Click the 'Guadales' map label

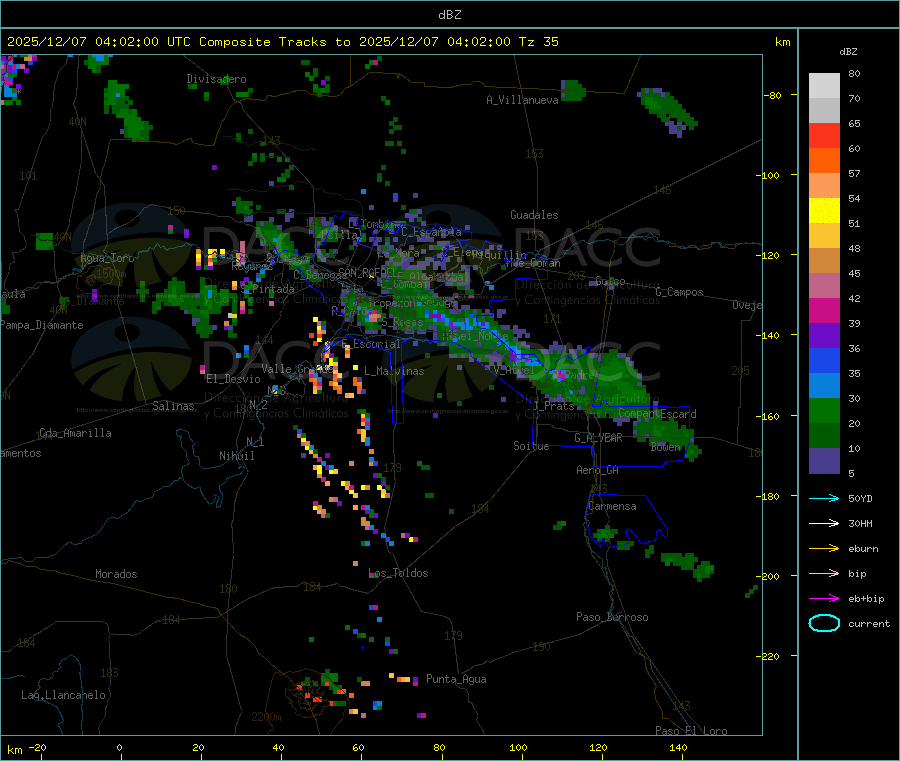click(534, 215)
